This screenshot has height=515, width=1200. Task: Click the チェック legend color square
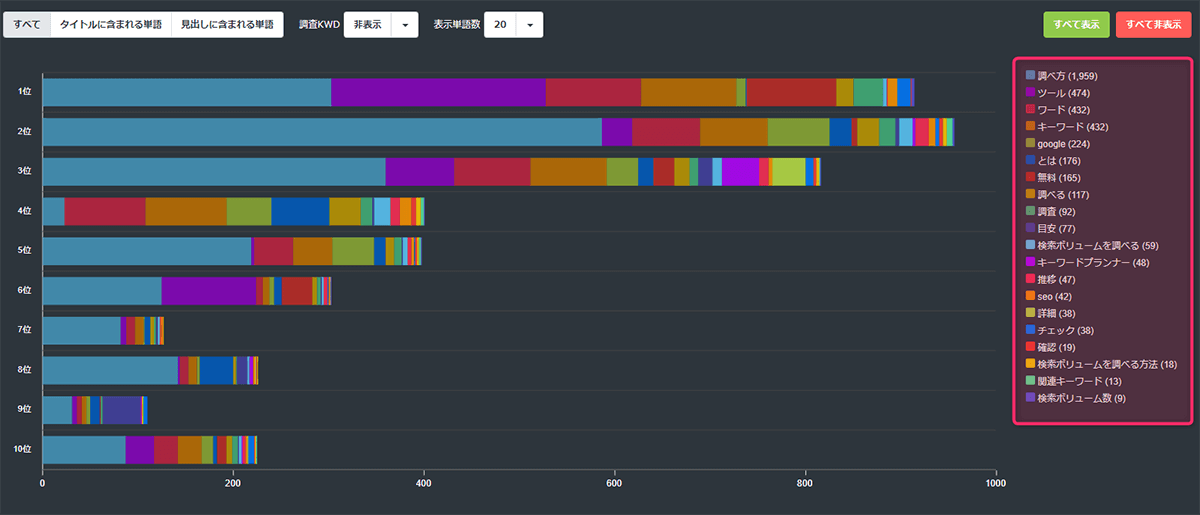pos(1030,331)
